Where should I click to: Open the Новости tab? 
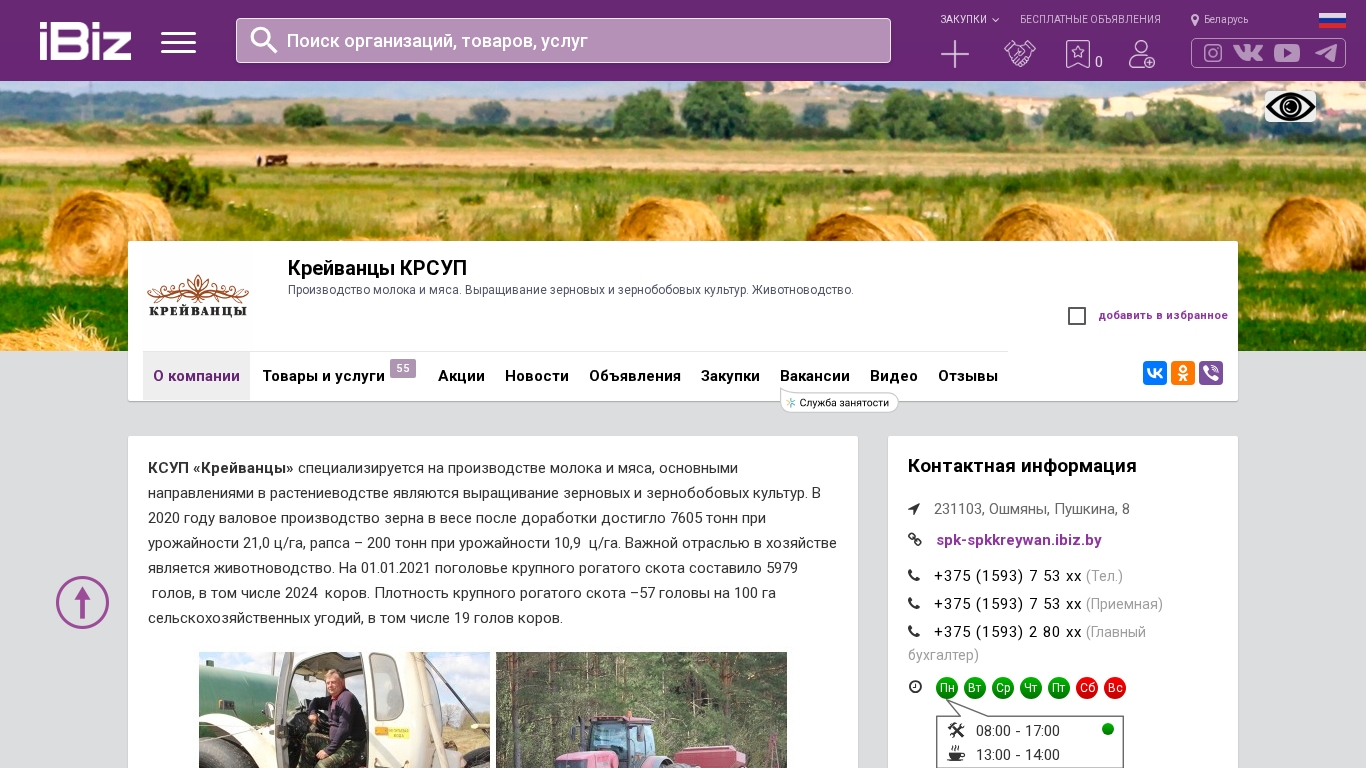537,376
